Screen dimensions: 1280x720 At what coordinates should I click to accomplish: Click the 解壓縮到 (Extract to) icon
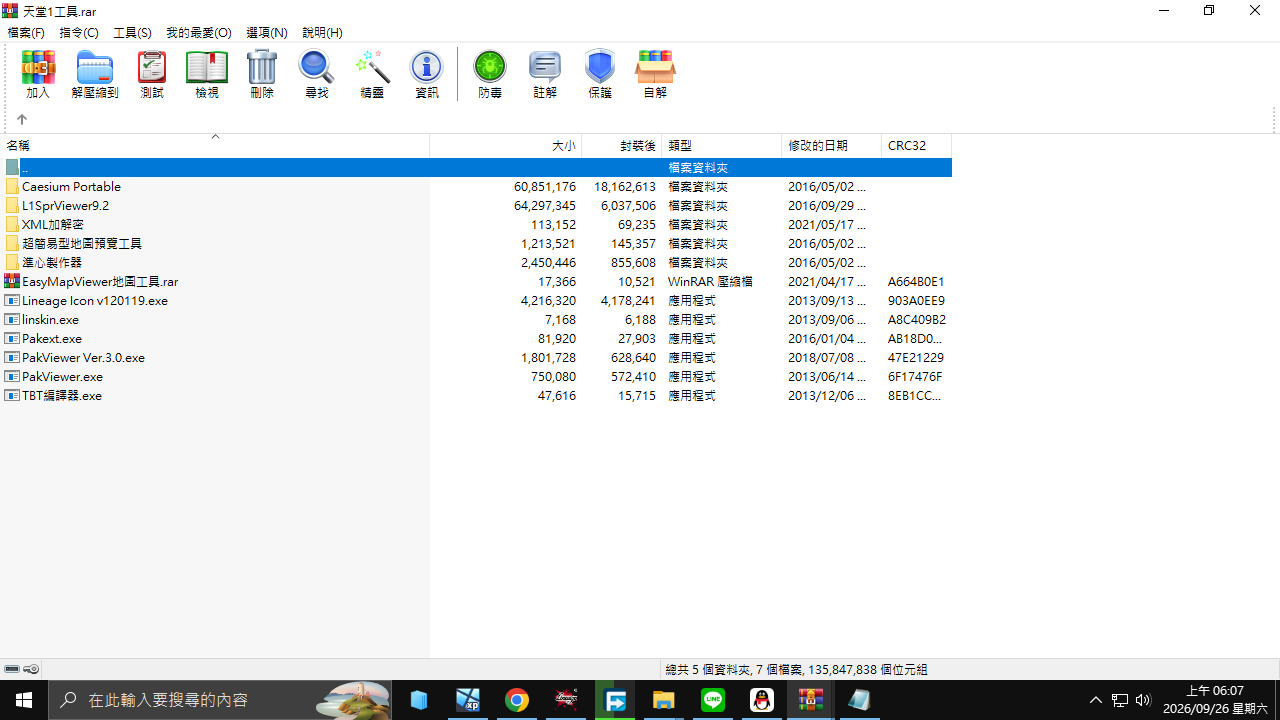[x=95, y=75]
